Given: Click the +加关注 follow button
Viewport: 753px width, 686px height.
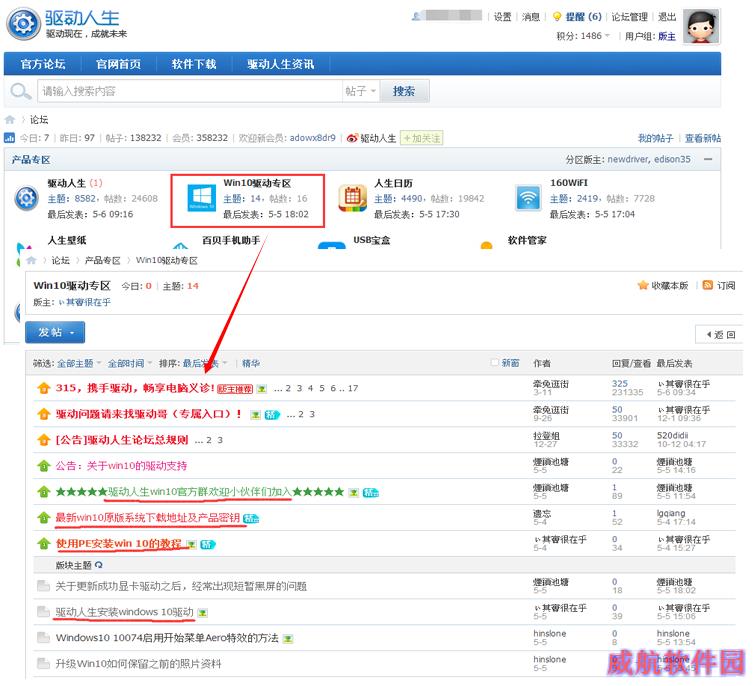Looking at the screenshot, I should [x=421, y=138].
